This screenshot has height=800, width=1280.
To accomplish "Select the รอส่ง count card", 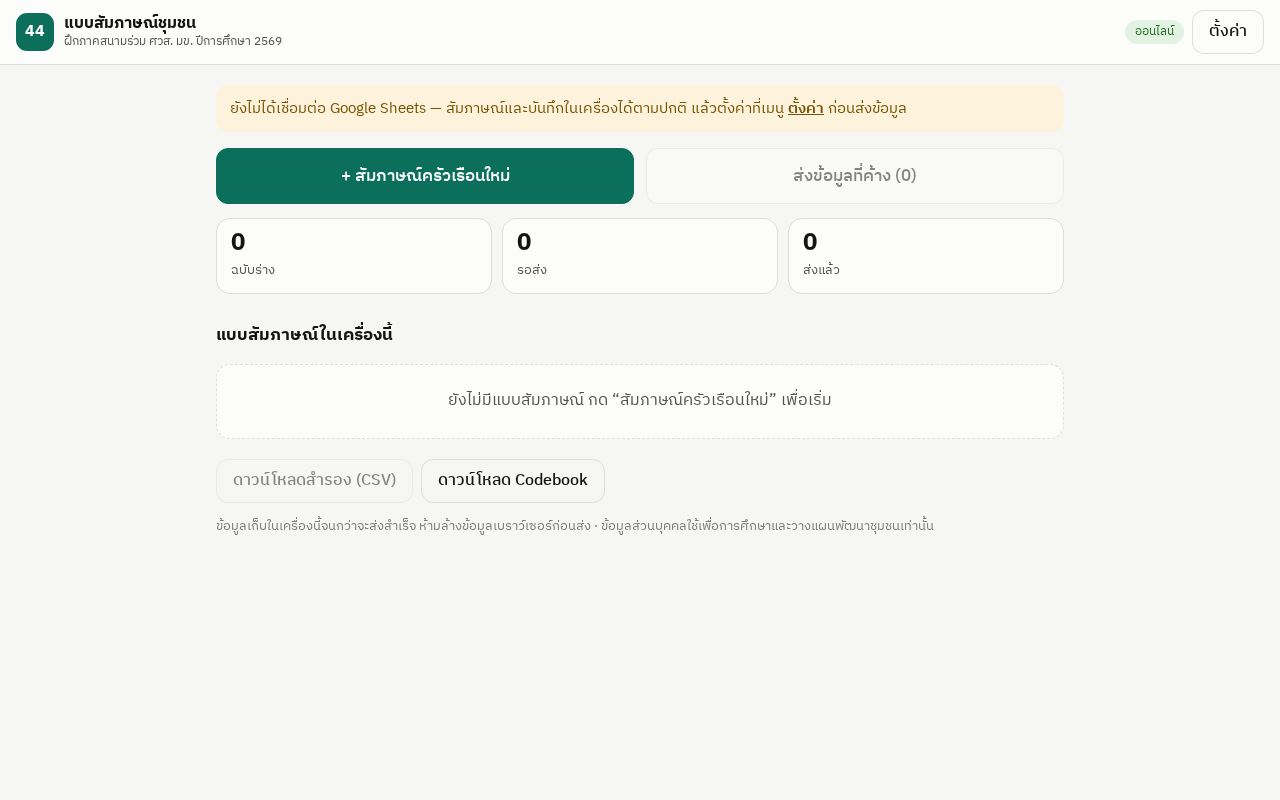I will point(640,256).
